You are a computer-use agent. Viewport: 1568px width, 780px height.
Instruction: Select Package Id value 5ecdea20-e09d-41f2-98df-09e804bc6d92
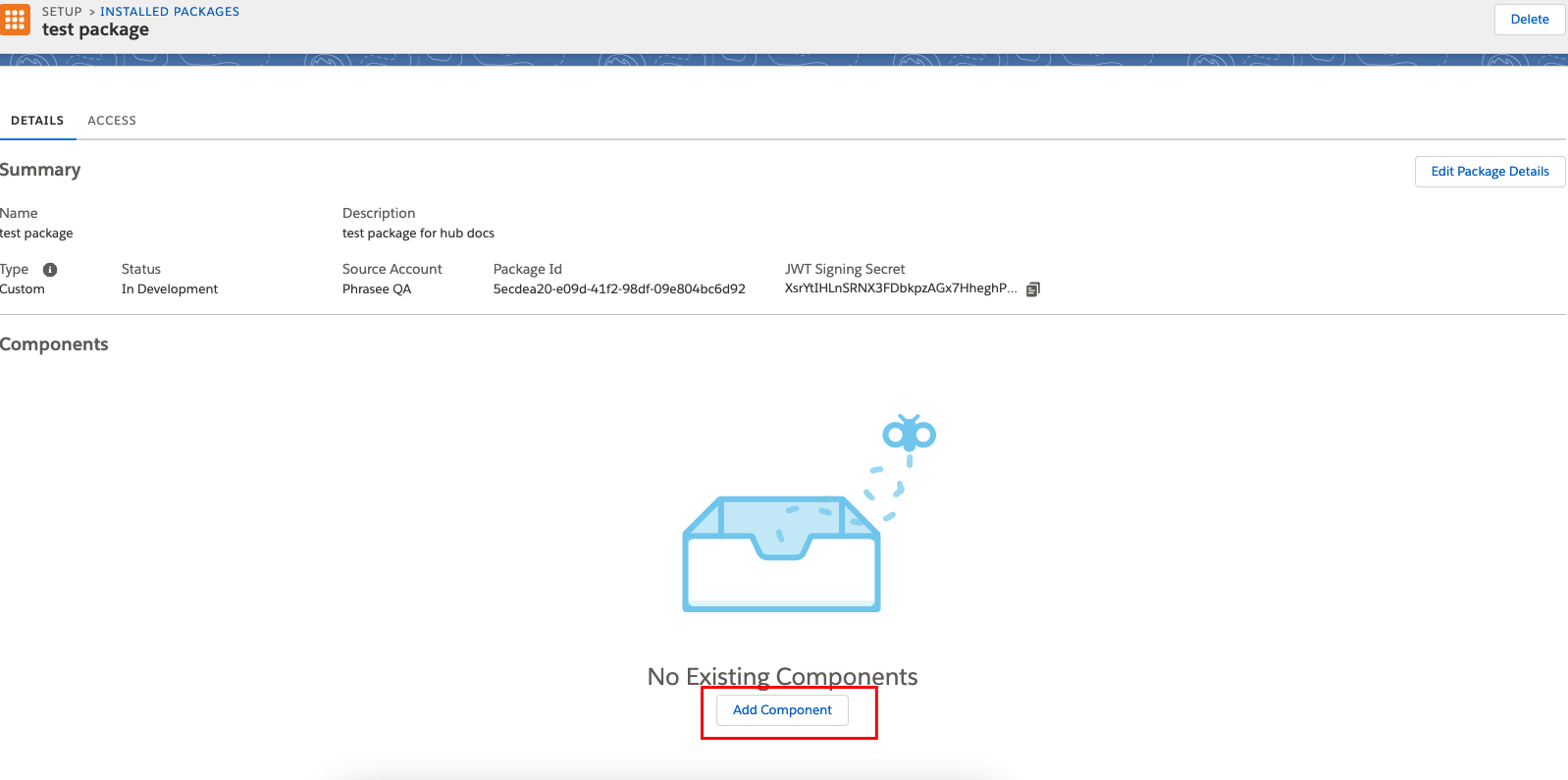click(x=619, y=289)
